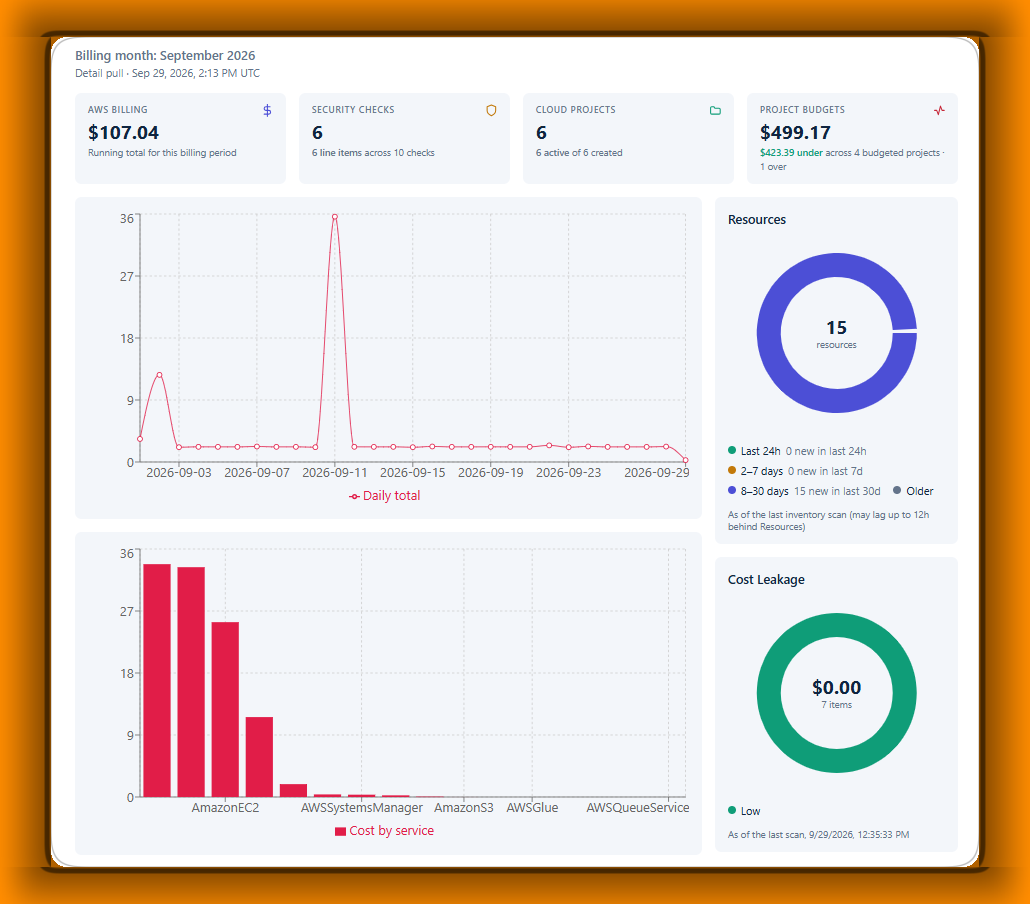
Task: Click the dollar icon in AWS Billing card
Action: pyautogui.click(x=267, y=110)
